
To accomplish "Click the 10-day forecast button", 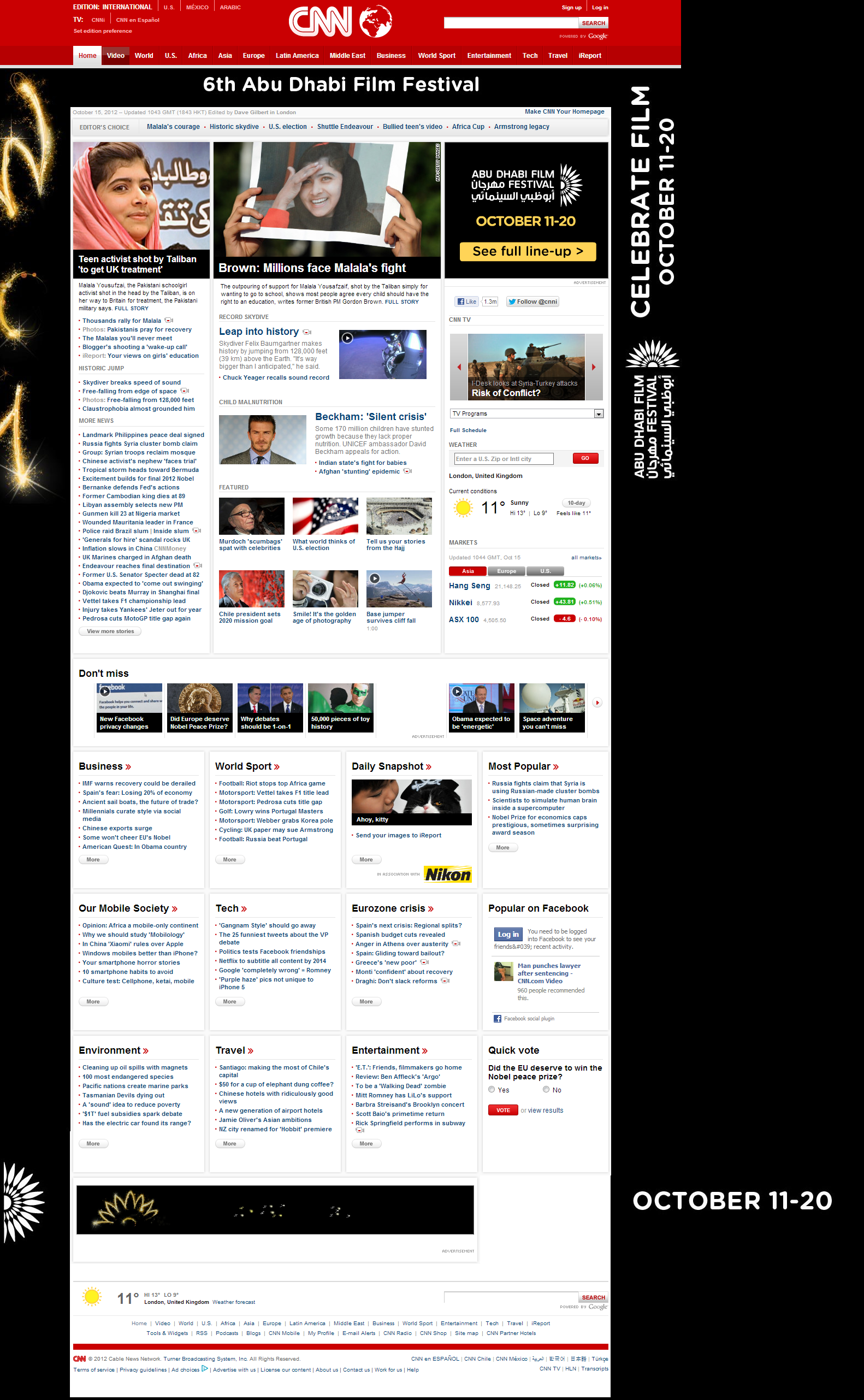I will 576,503.
